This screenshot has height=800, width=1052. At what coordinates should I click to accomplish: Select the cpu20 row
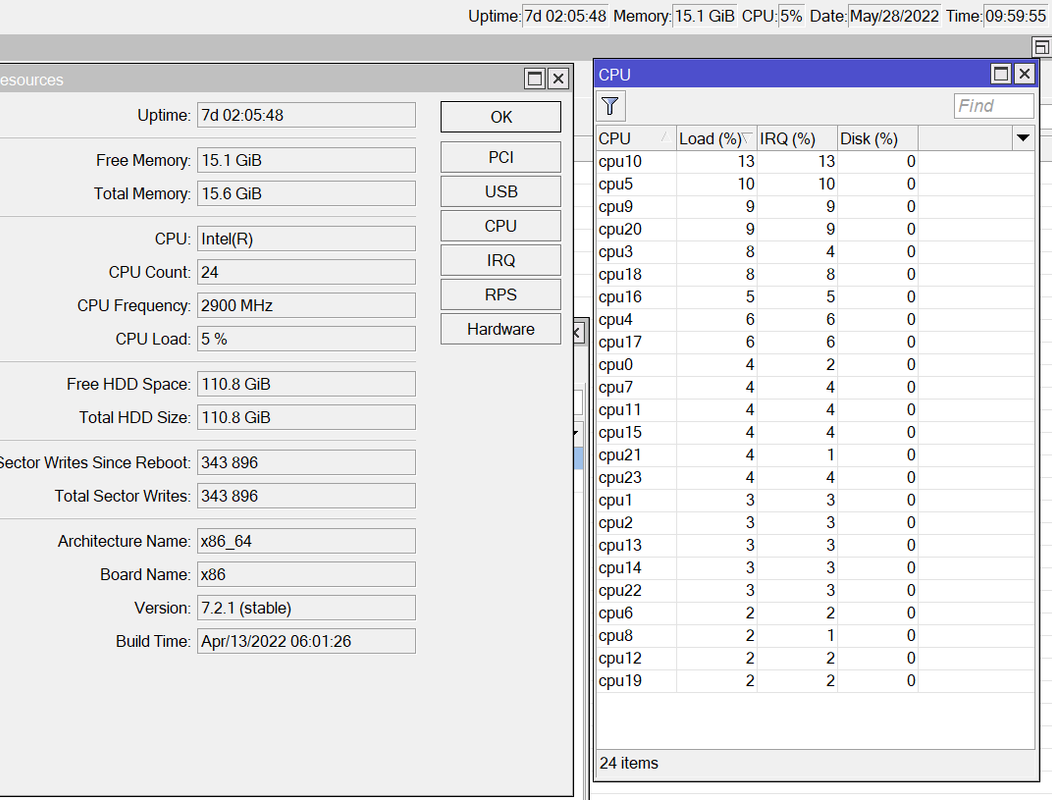click(x=814, y=230)
